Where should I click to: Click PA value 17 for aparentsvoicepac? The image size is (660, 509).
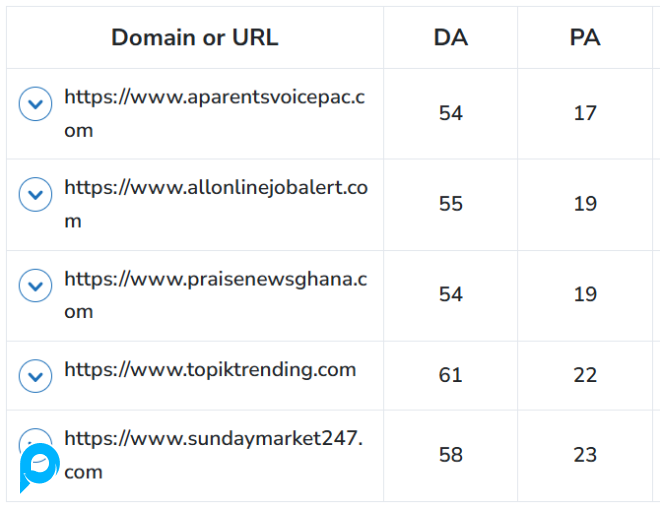pos(585,113)
